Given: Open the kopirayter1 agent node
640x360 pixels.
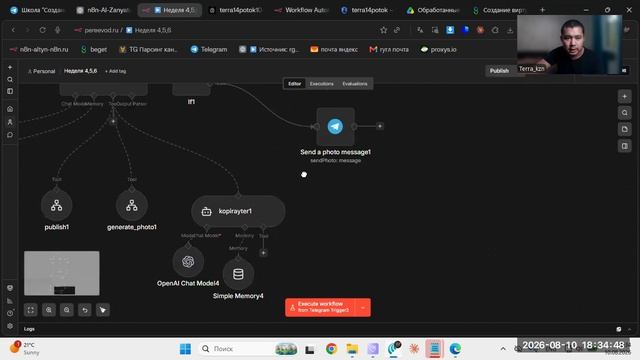Looking at the screenshot, I should pyautogui.click(x=238, y=211).
